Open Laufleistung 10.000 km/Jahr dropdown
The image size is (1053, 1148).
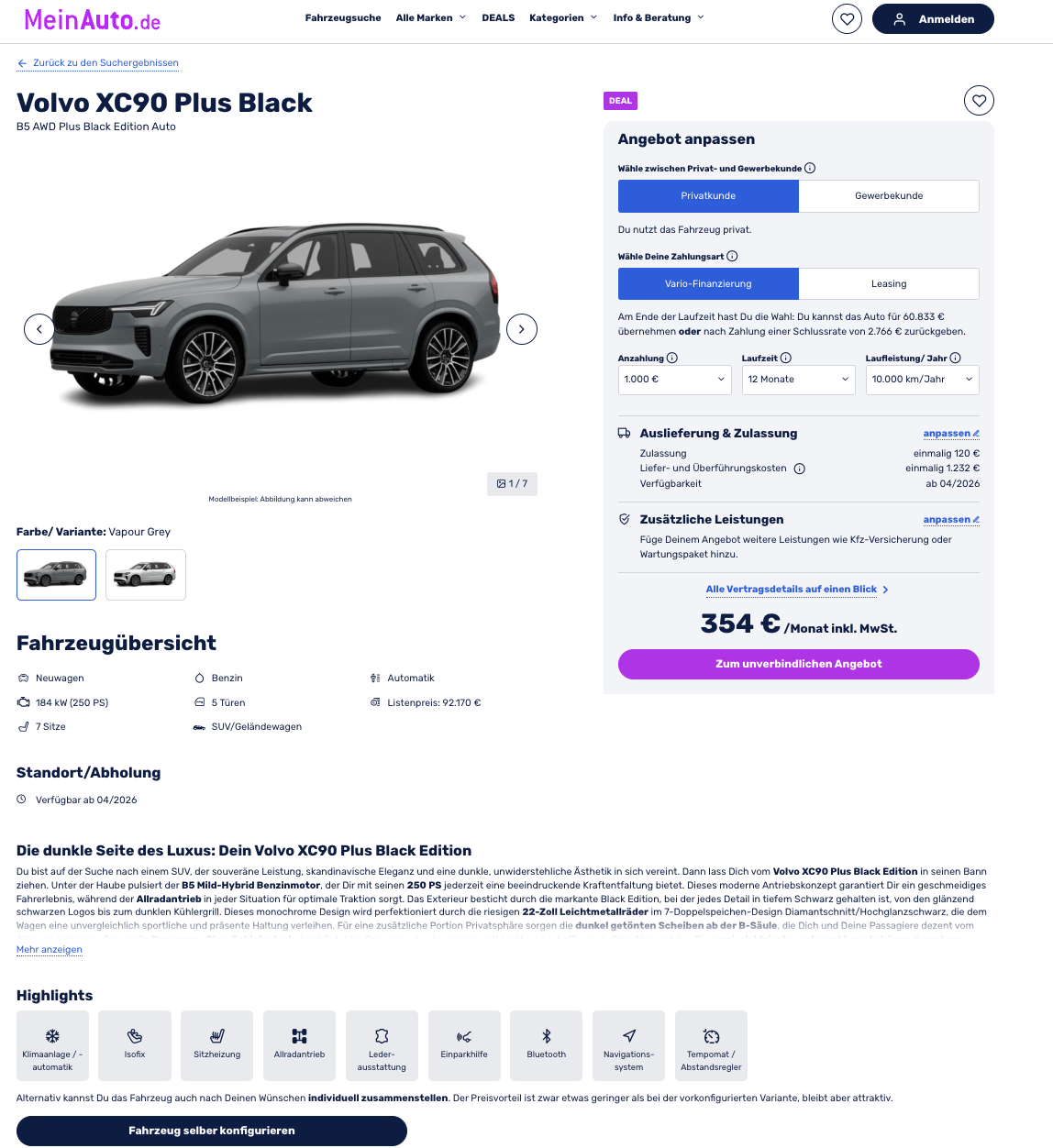(923, 380)
